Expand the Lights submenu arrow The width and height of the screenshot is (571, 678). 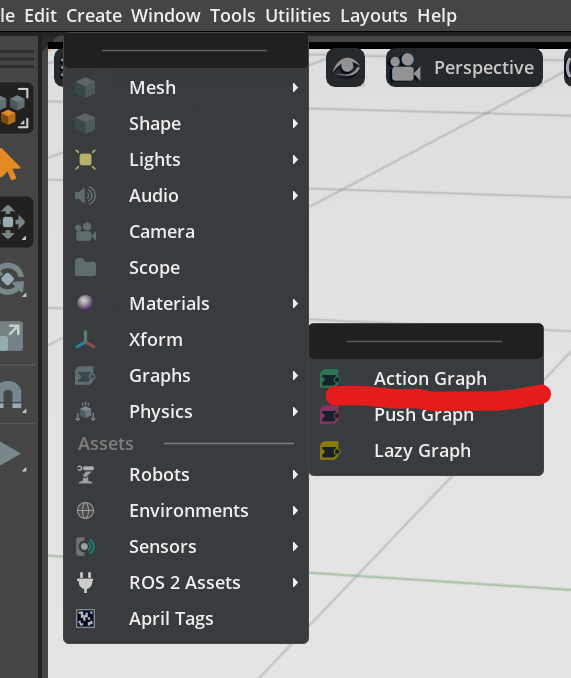(x=295, y=160)
